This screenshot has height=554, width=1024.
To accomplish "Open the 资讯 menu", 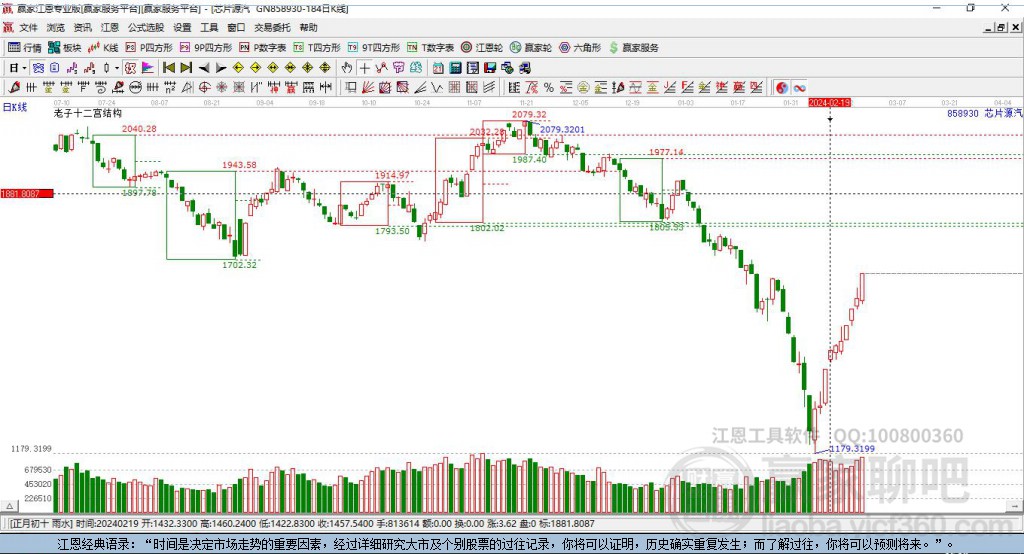I will [82, 27].
